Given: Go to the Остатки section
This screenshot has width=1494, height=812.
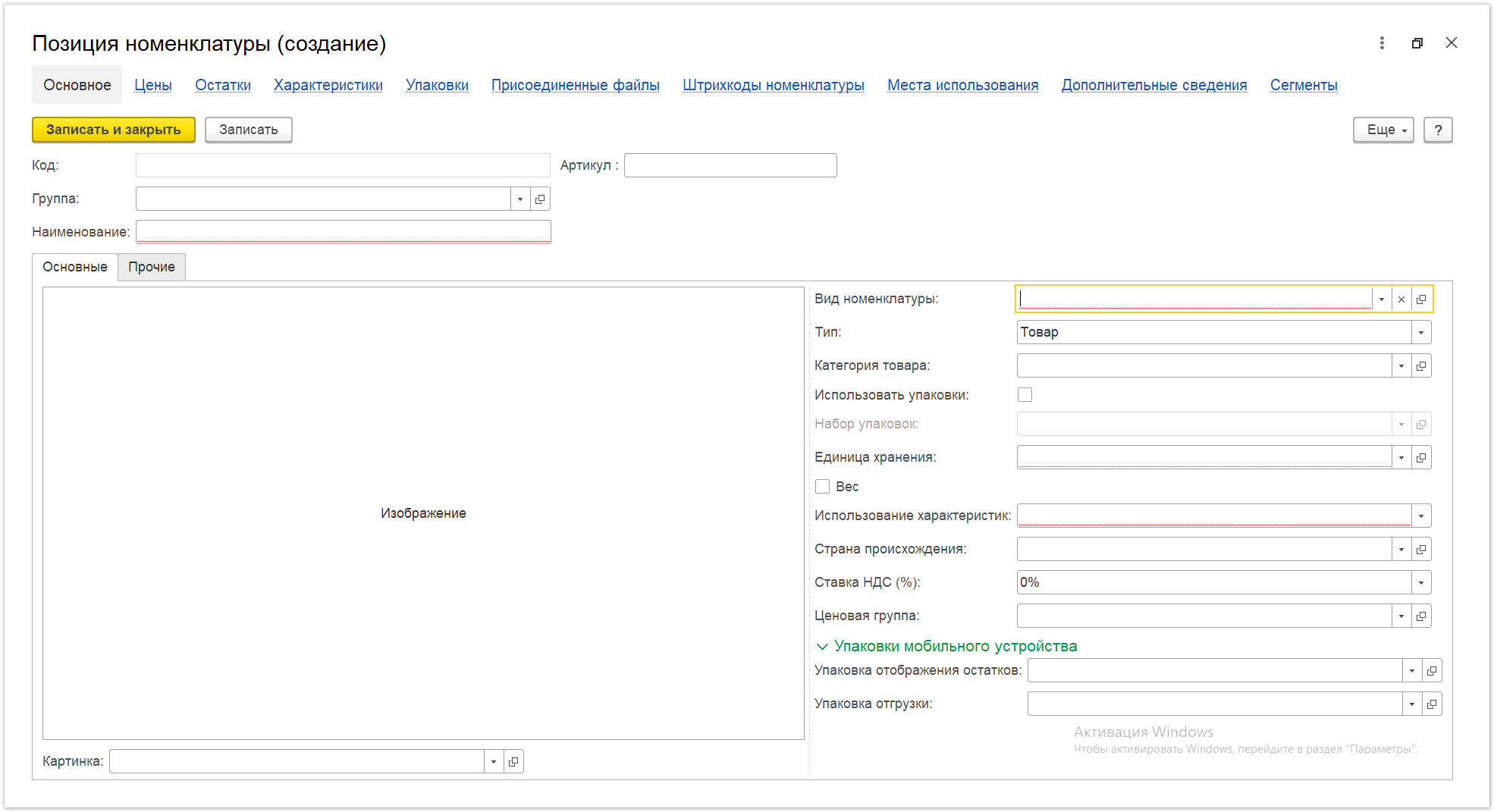Looking at the screenshot, I should [x=223, y=85].
